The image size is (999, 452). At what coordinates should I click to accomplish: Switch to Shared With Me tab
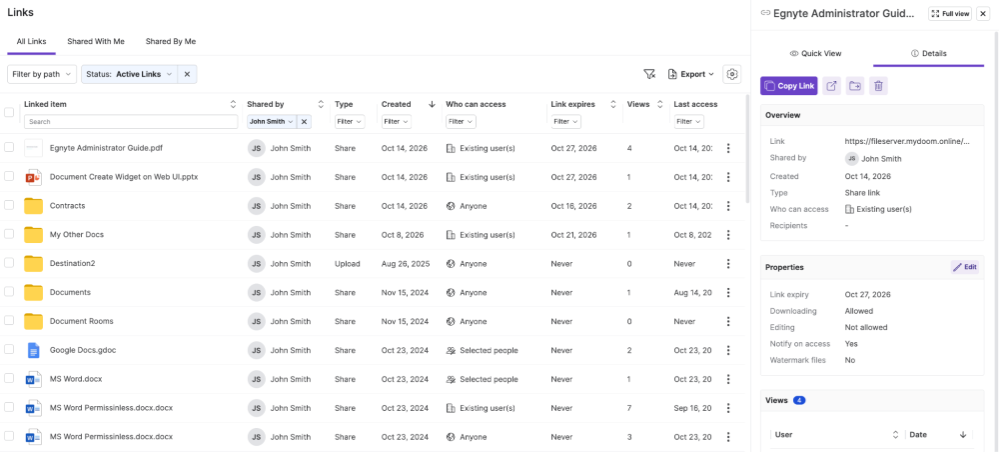click(96, 41)
